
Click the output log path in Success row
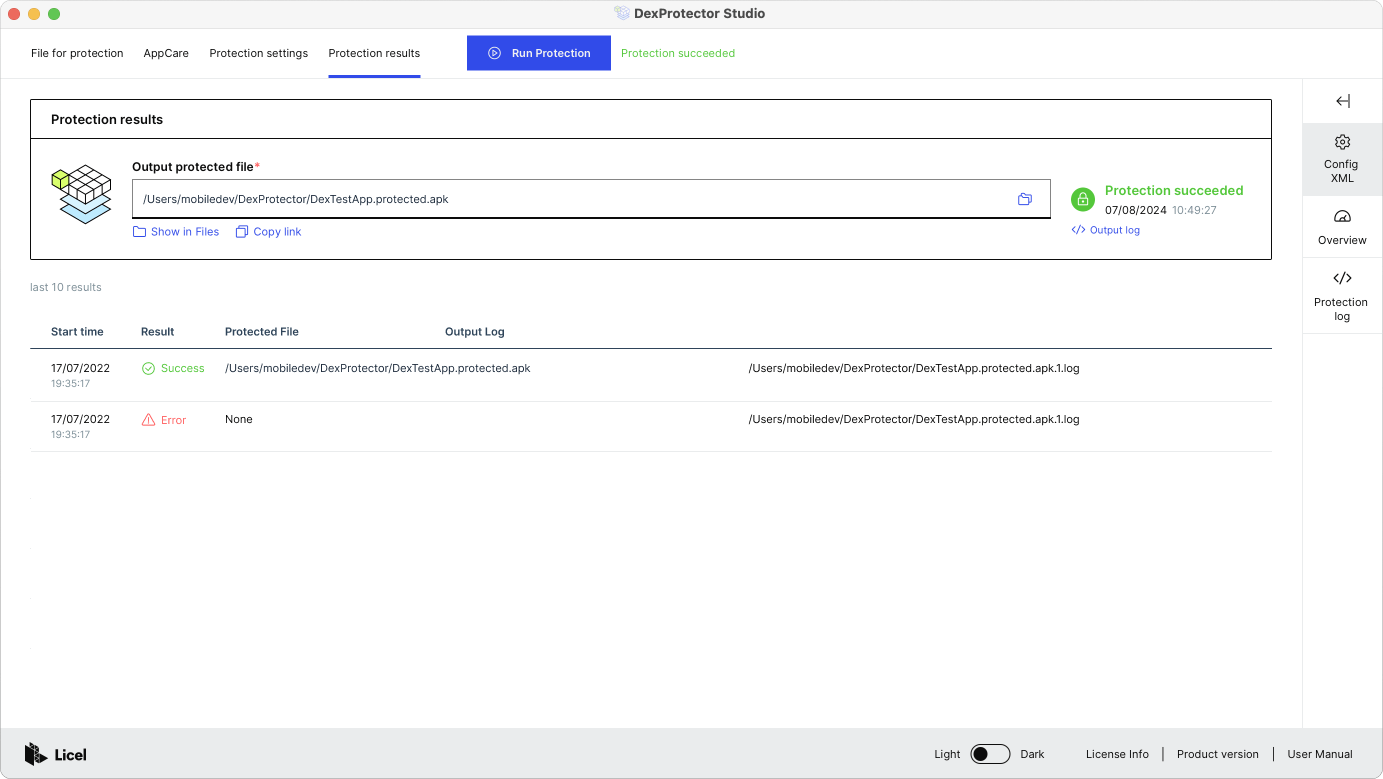(x=914, y=368)
